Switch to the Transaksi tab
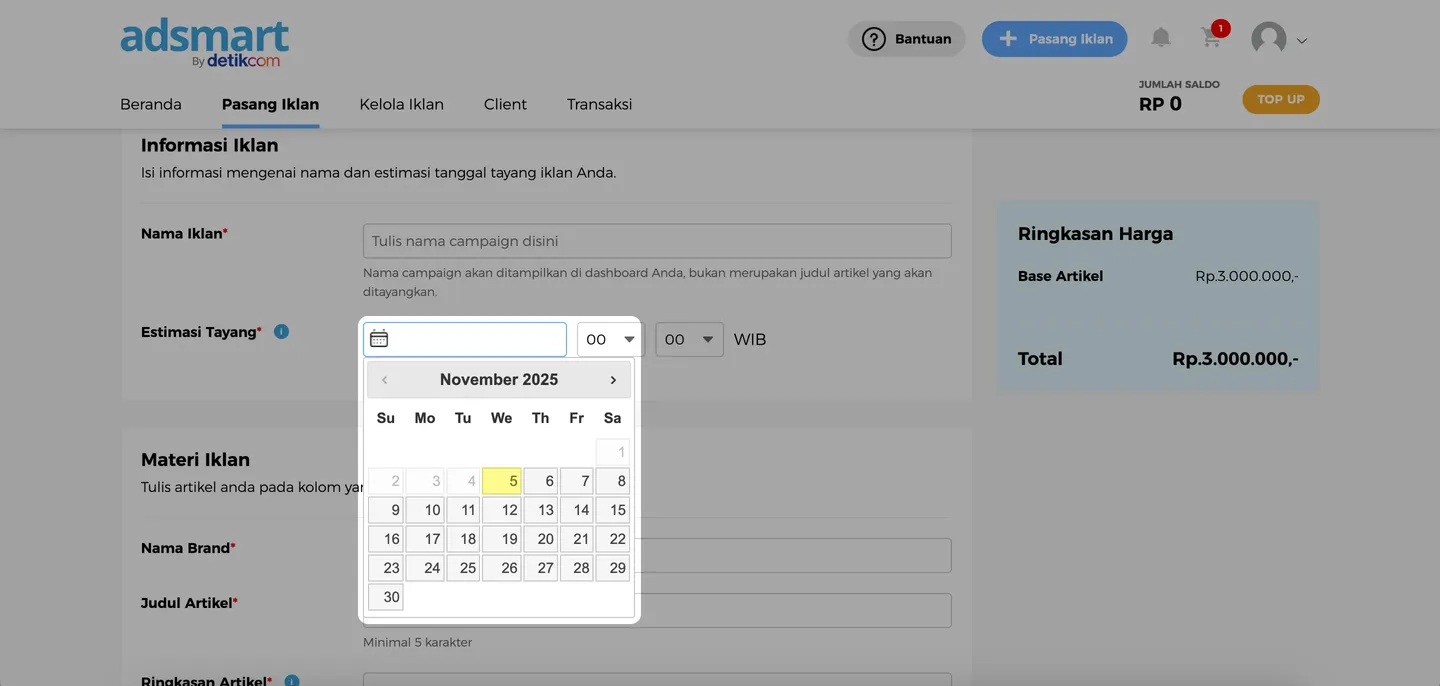Viewport: 1440px width, 686px height. click(599, 104)
